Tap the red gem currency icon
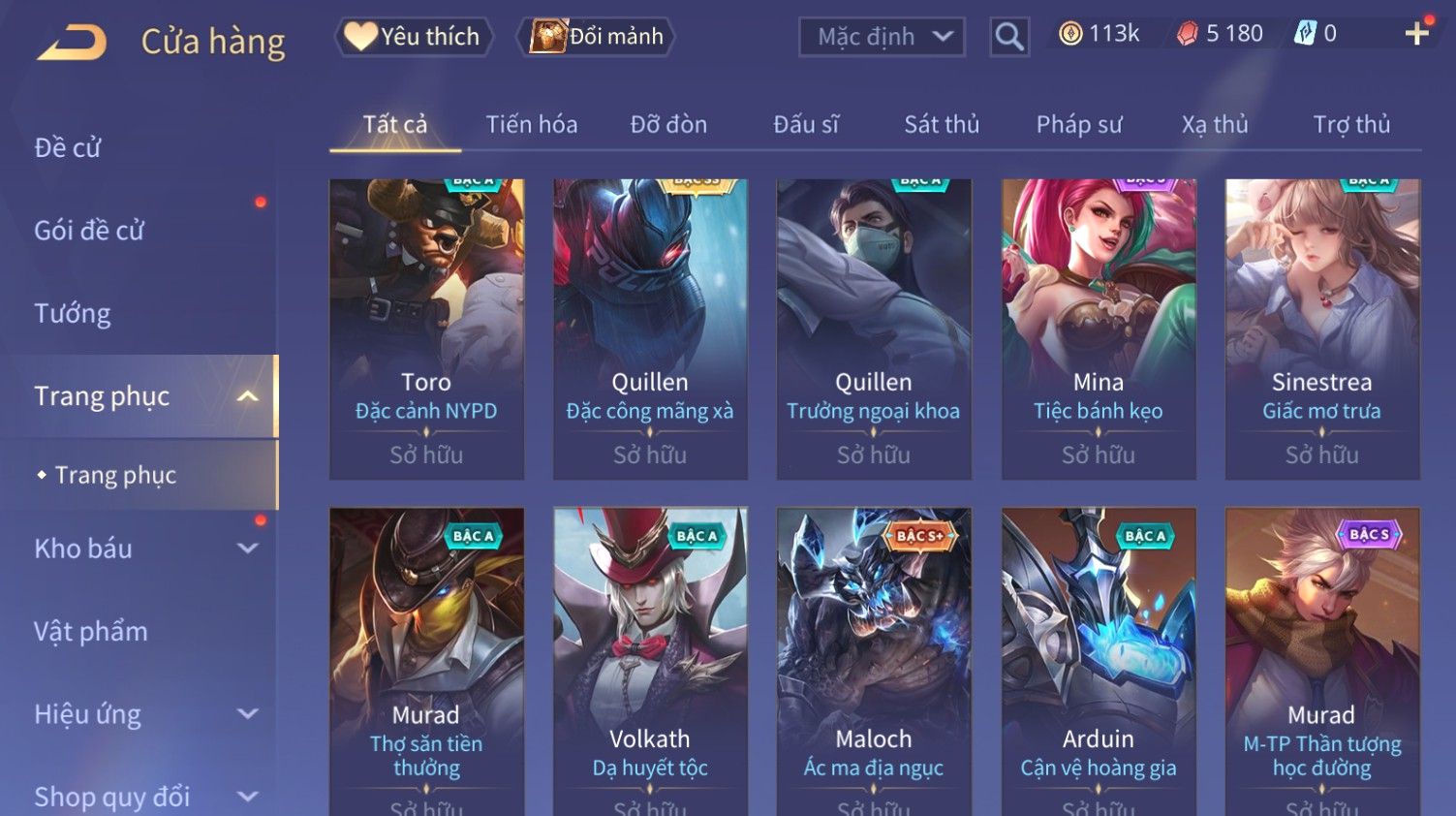This screenshot has width=1456, height=816. tap(1188, 34)
